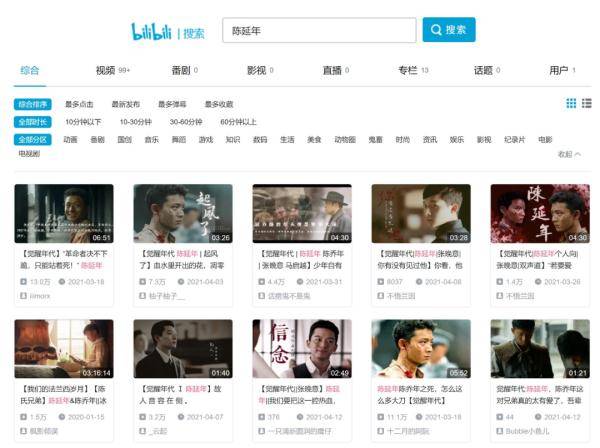Click uploader icon under 01:21 video
The height and width of the screenshot is (448, 600).
click(500, 431)
